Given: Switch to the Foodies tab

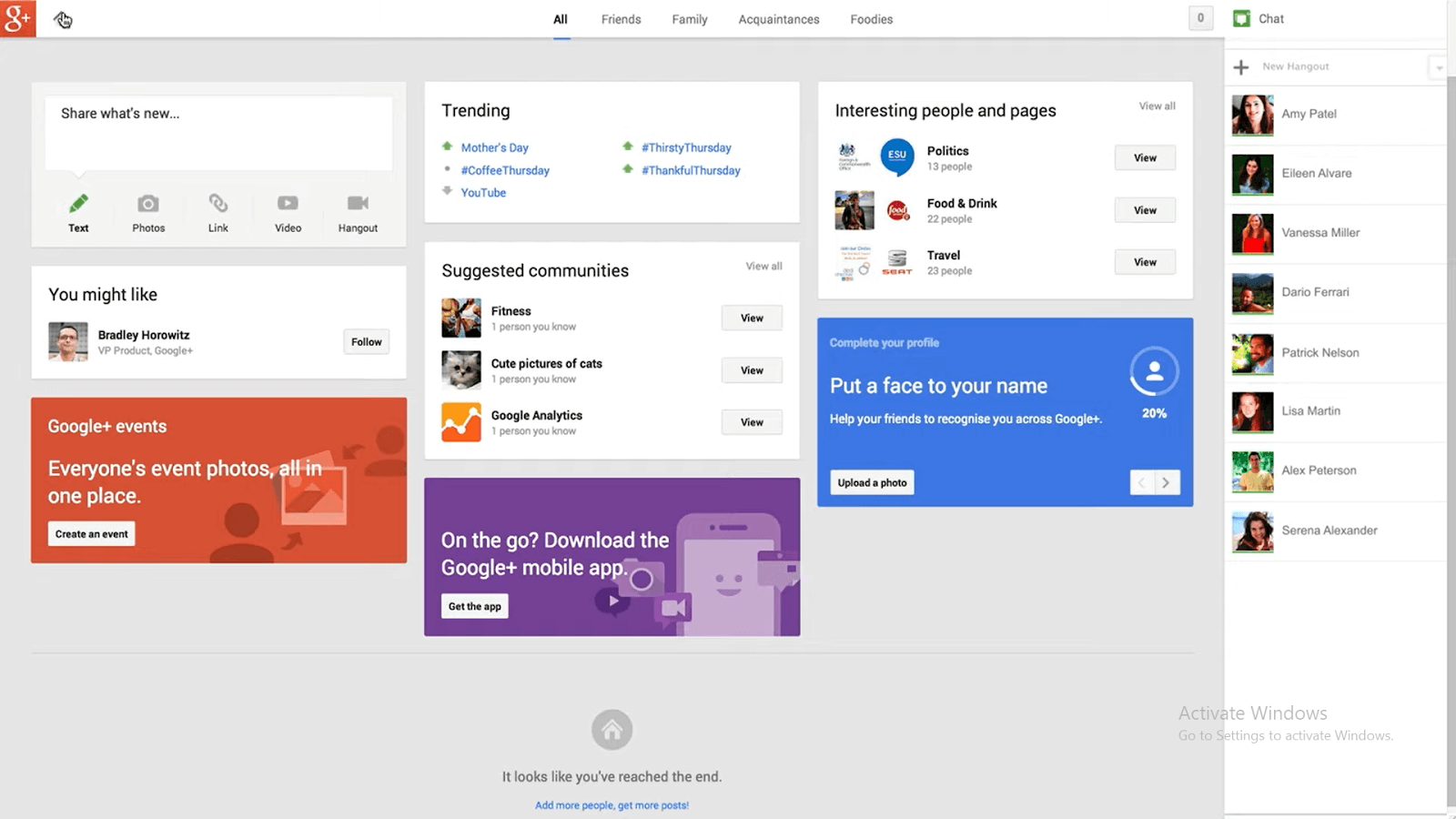Looking at the screenshot, I should 872,19.
